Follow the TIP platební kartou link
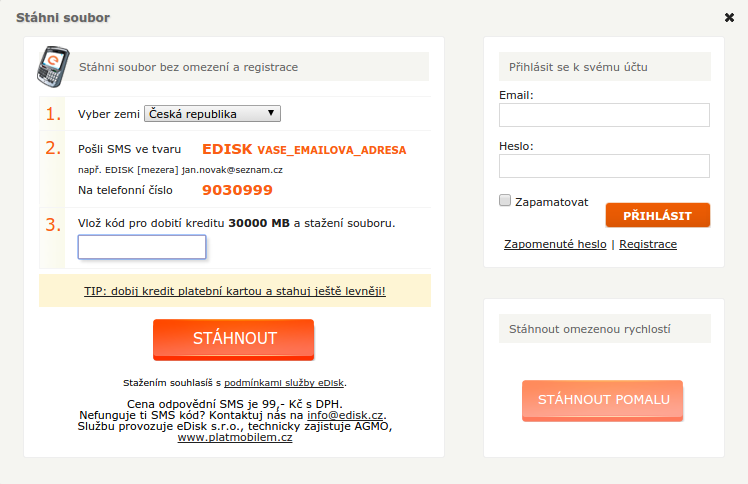The image size is (748, 484). pos(235,291)
